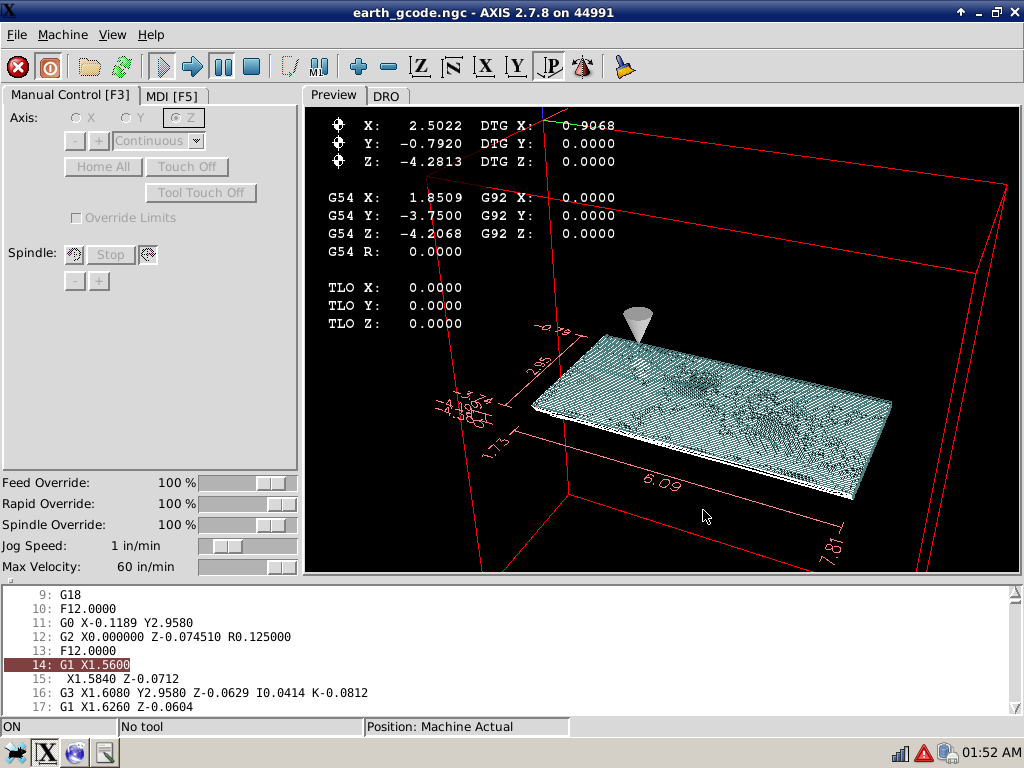Image resolution: width=1024 pixels, height=768 pixels.
Task: Click the Home All button
Action: 103,167
